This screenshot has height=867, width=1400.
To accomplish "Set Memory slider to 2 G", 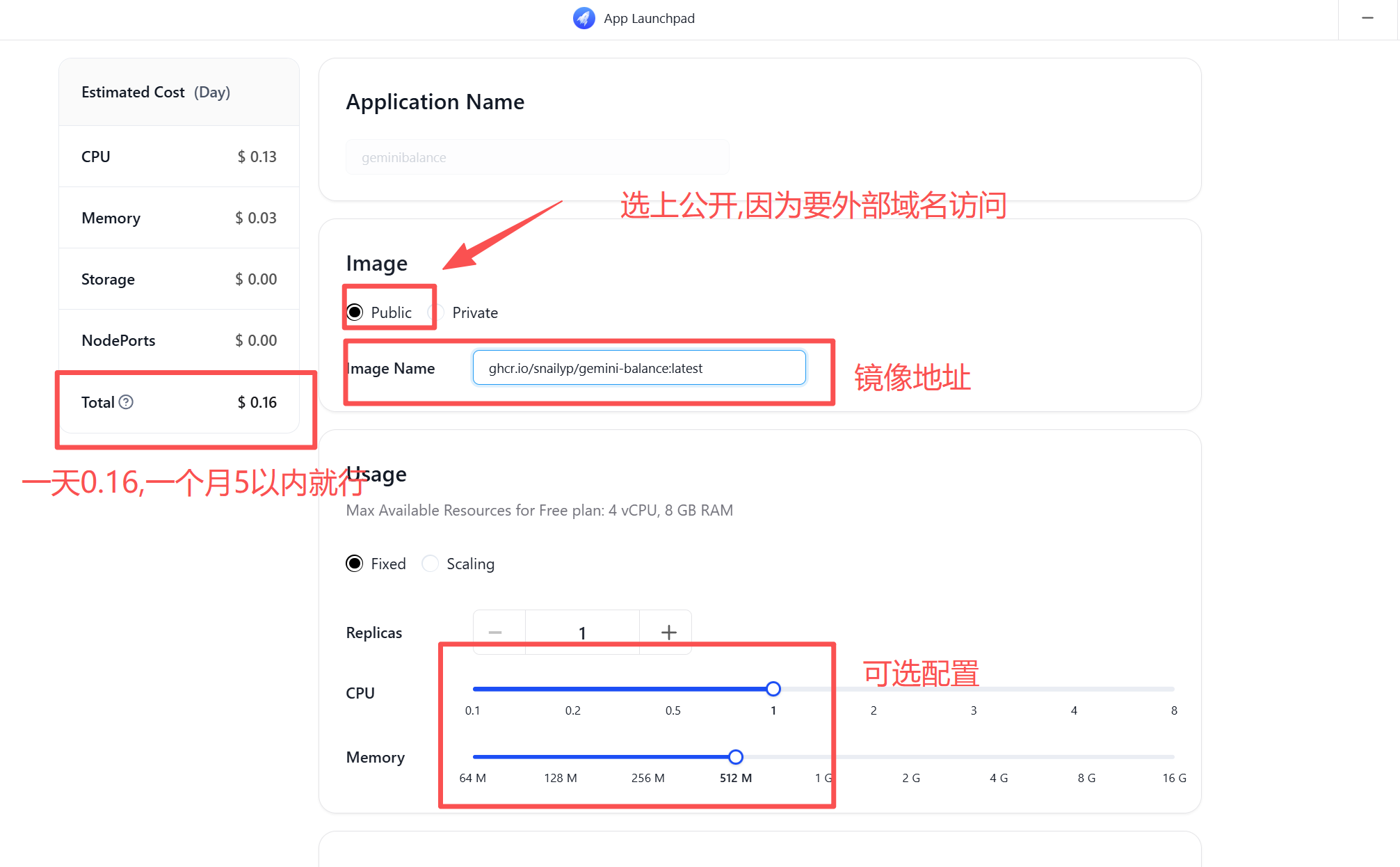I will click(x=911, y=756).
